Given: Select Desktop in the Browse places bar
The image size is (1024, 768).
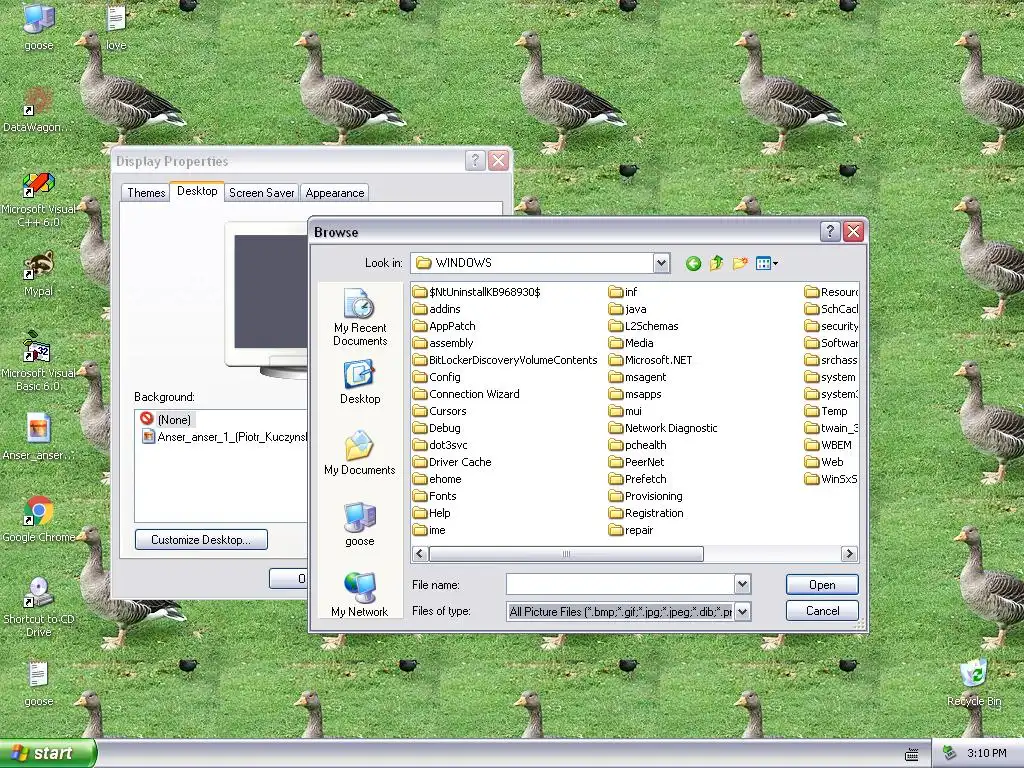Looking at the screenshot, I should [x=360, y=382].
